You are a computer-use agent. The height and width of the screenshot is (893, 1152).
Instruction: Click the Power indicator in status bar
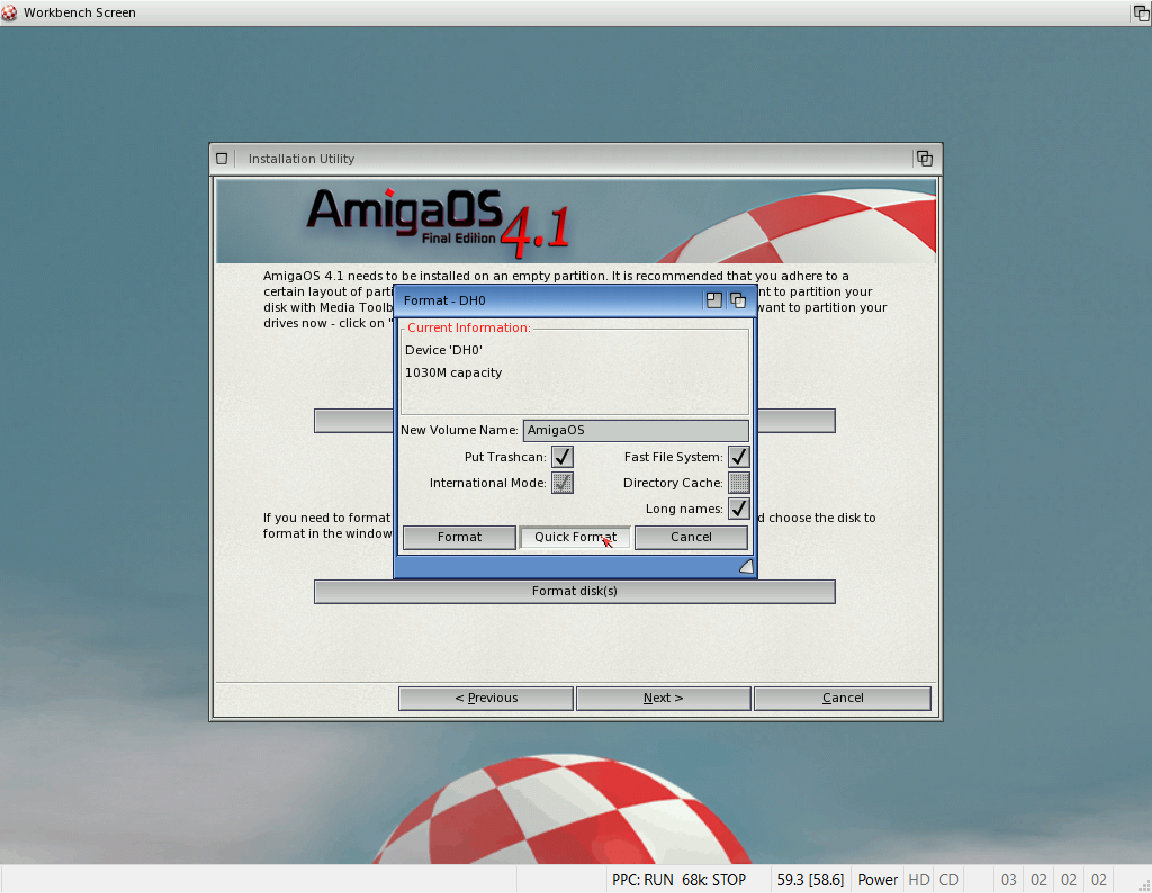tap(877, 880)
